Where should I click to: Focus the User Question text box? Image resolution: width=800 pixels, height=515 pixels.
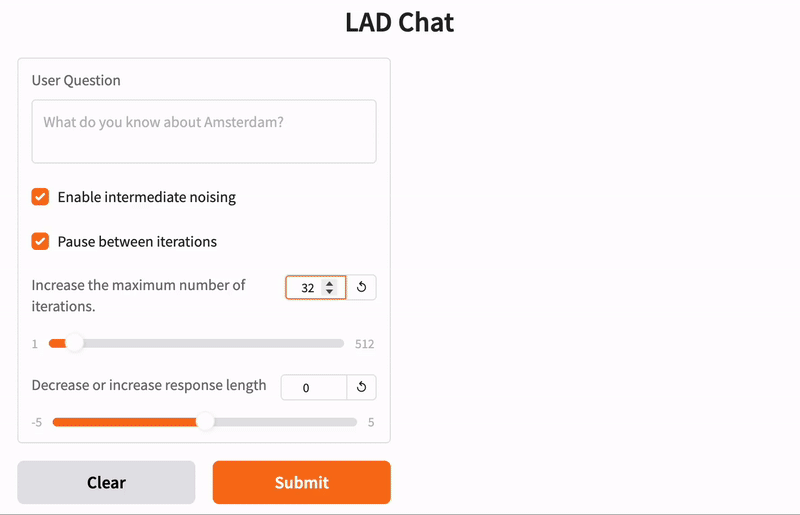point(204,132)
